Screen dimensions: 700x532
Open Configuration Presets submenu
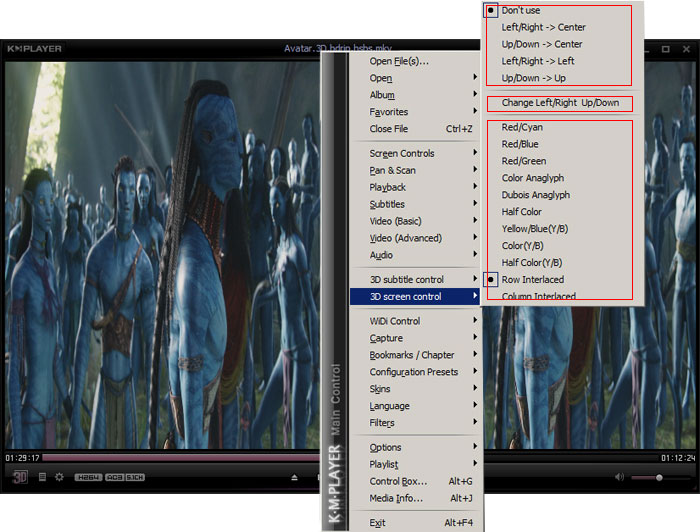click(x=415, y=372)
